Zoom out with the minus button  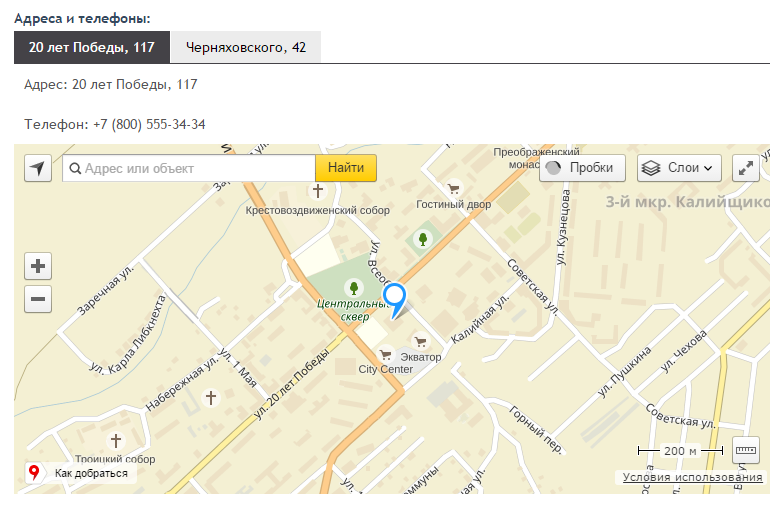[x=38, y=298]
